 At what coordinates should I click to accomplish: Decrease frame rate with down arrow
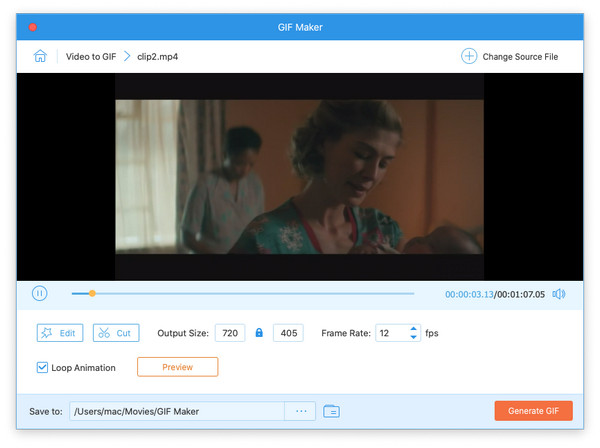click(x=413, y=337)
